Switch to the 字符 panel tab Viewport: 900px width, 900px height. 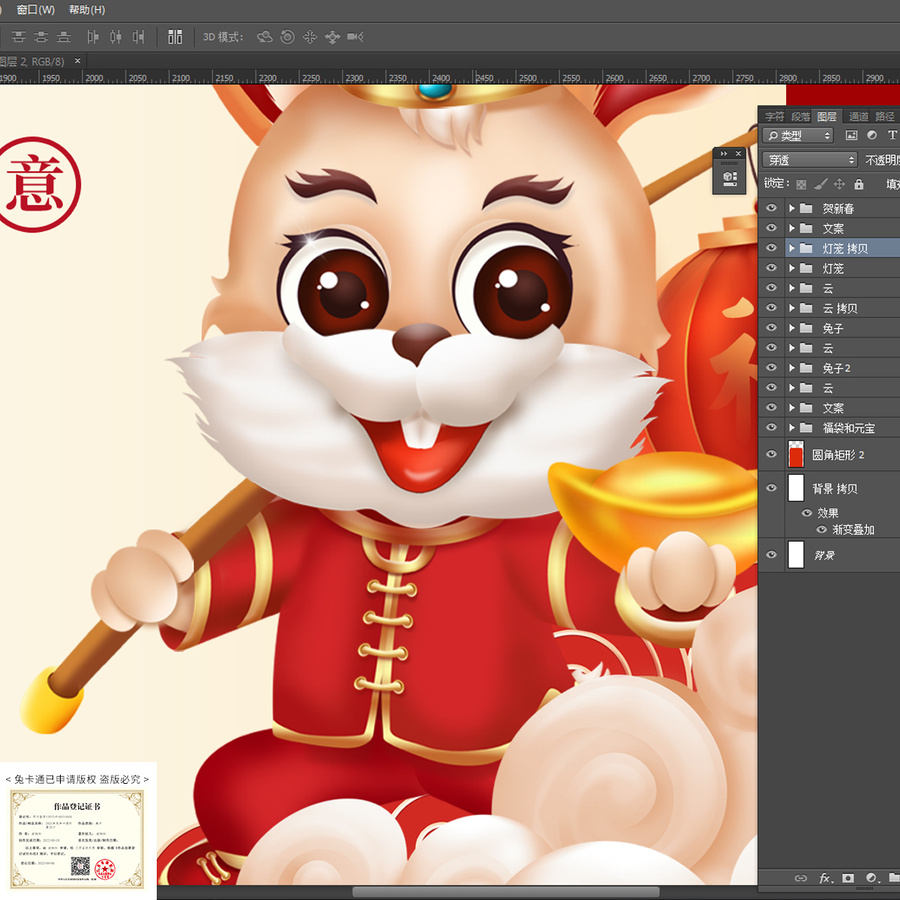tap(774, 117)
